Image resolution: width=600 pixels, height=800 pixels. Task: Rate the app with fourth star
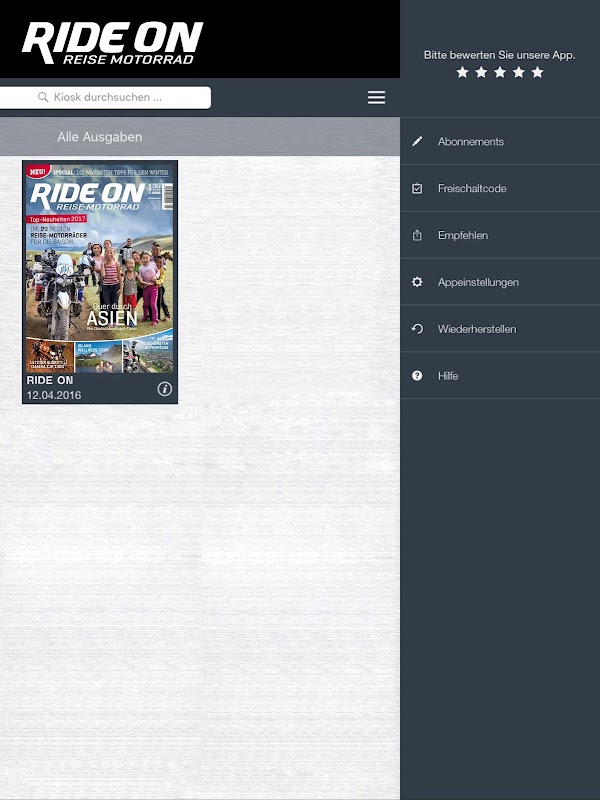click(519, 72)
